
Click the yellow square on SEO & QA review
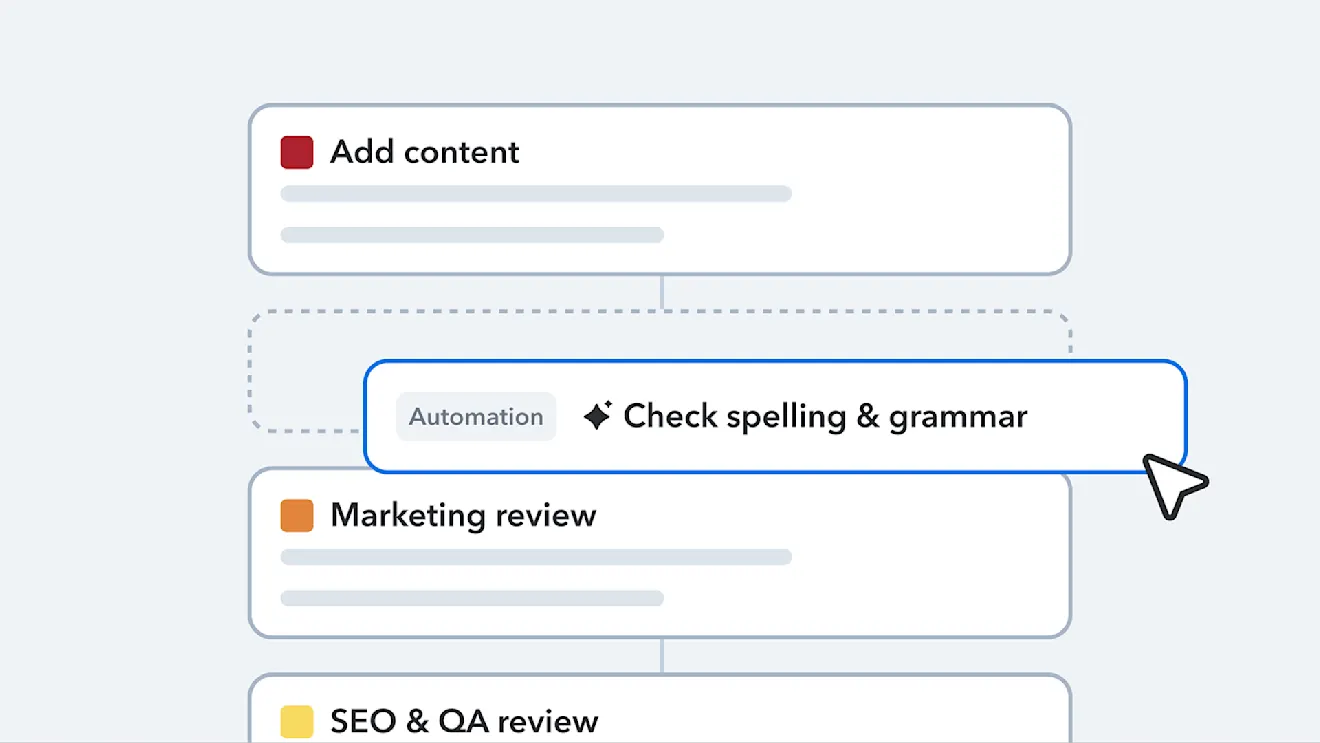click(297, 721)
